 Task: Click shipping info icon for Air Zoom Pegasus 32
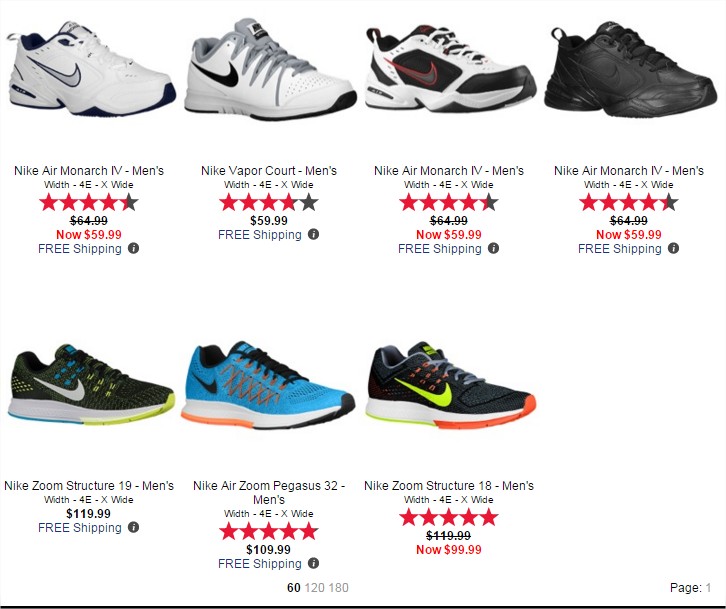click(x=313, y=563)
